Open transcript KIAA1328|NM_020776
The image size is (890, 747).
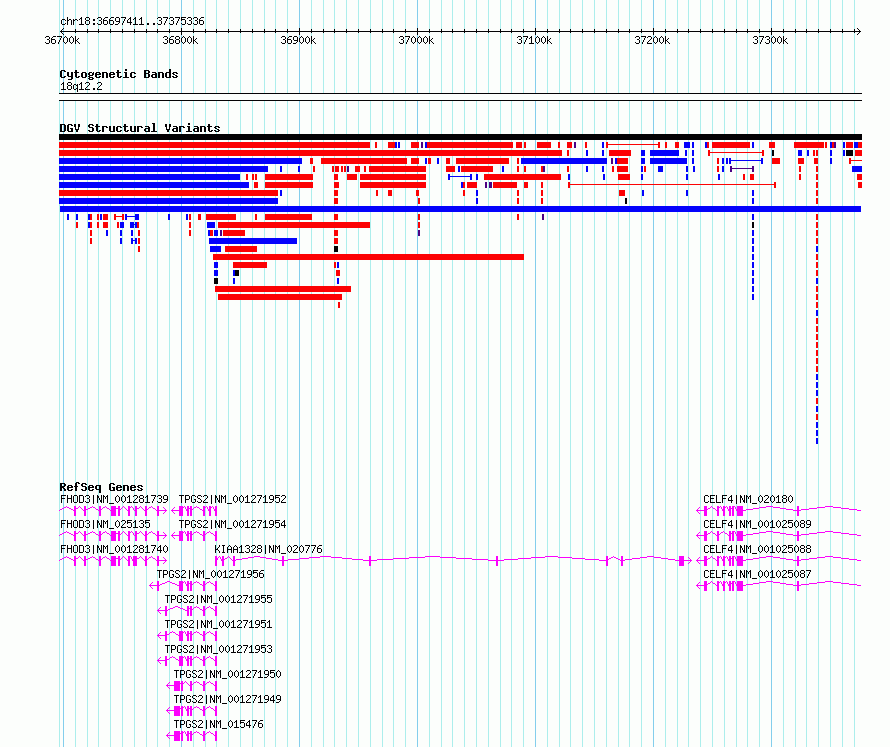(268, 549)
